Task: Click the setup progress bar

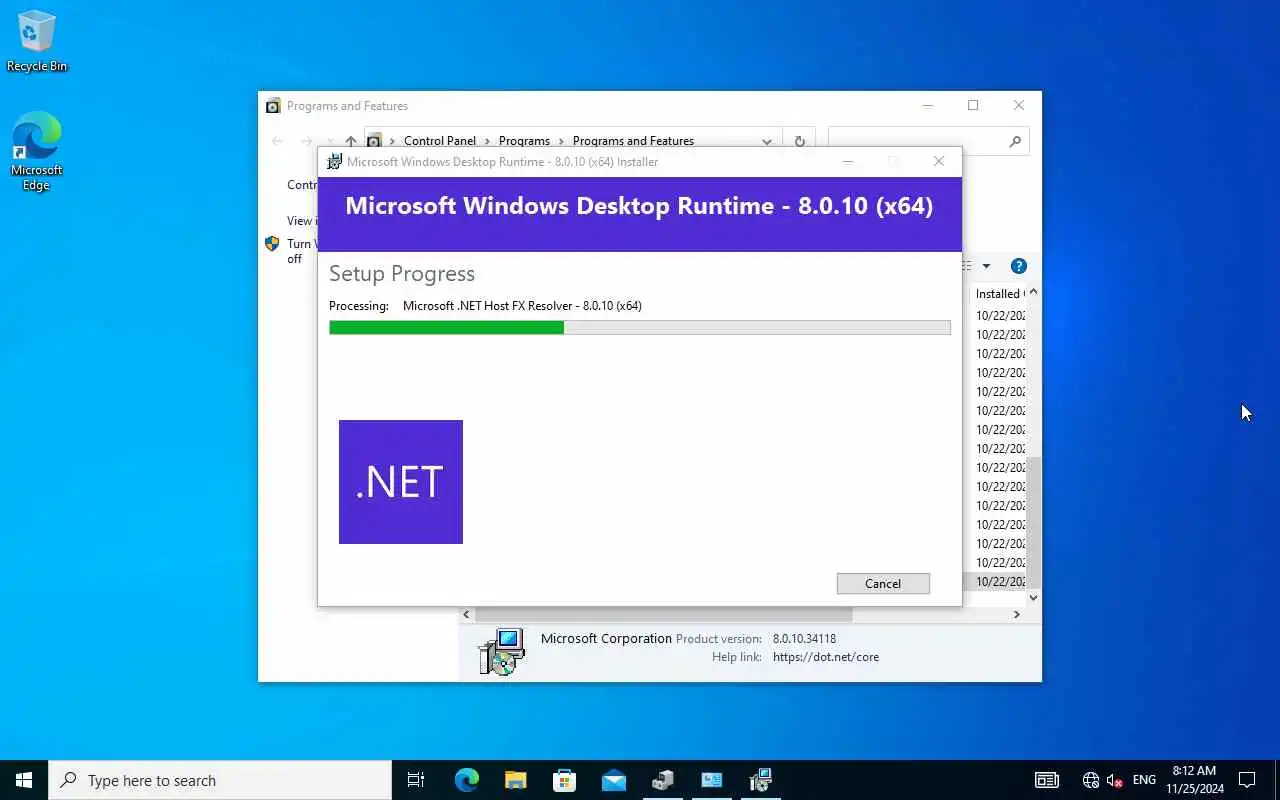Action: pos(640,327)
